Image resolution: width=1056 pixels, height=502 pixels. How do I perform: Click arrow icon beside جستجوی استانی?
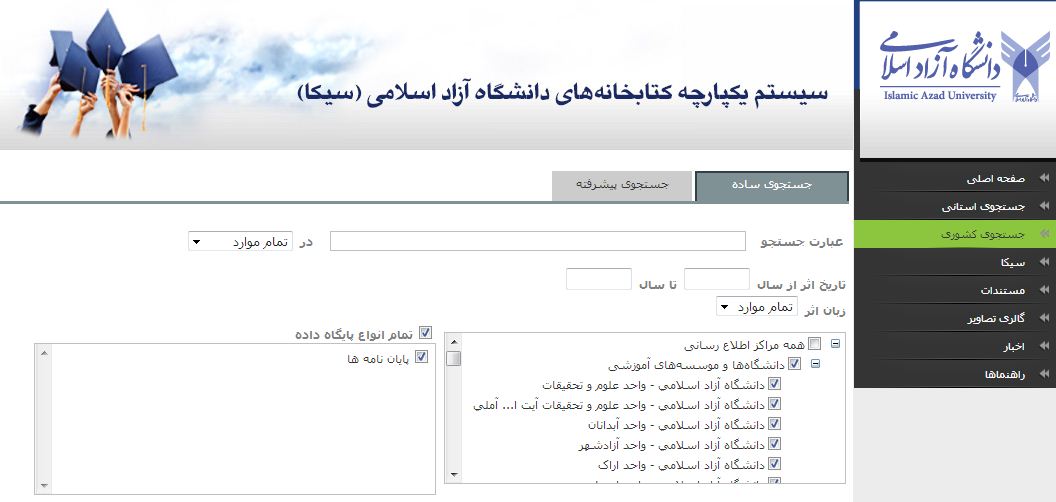[1044, 206]
